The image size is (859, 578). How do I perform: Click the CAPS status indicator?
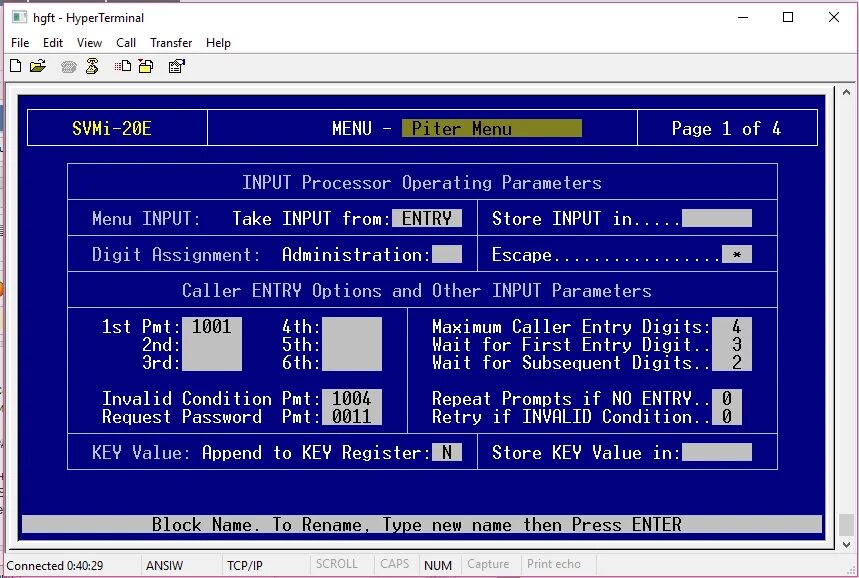[x=394, y=564]
